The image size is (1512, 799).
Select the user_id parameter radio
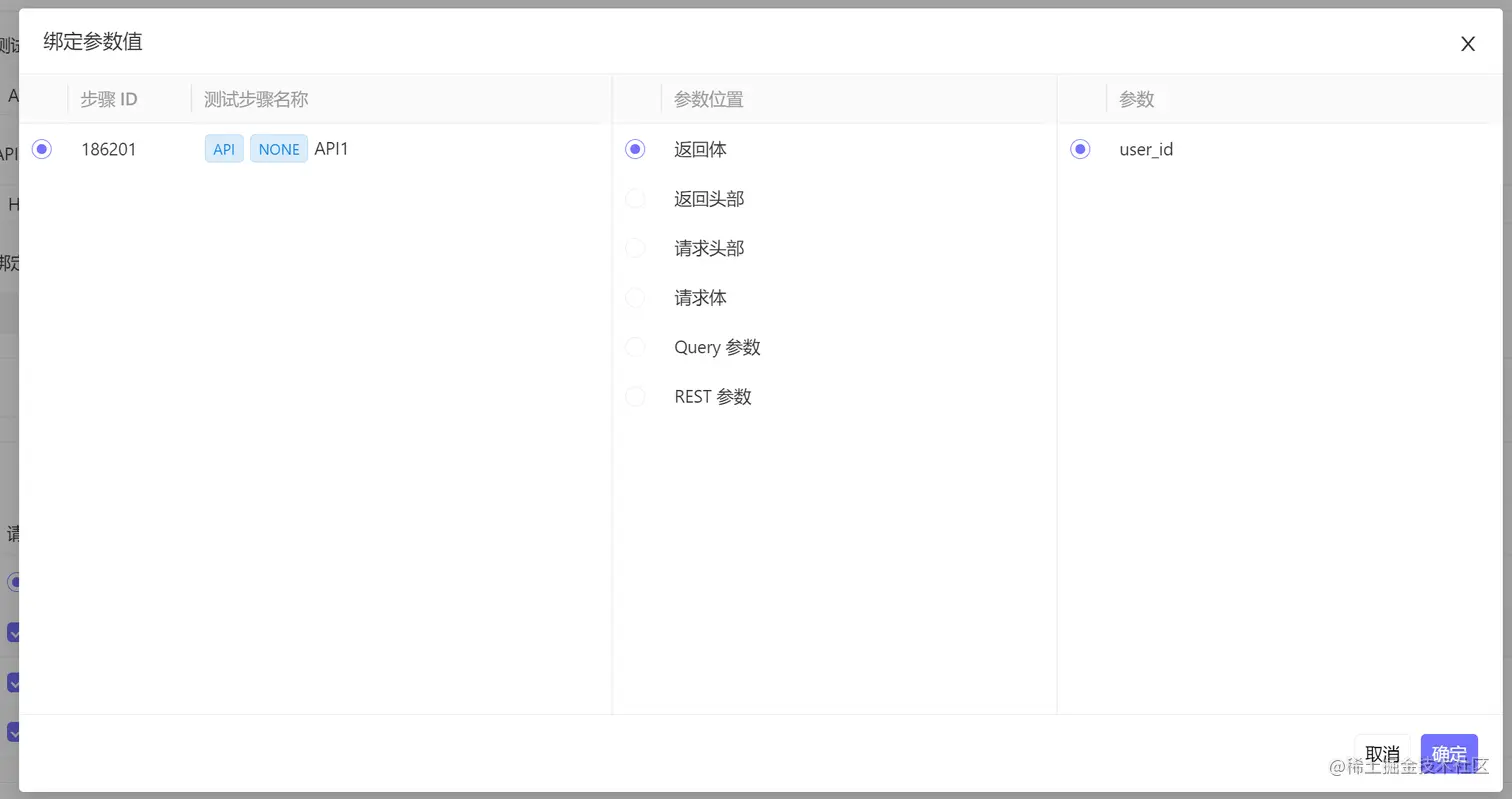1080,149
